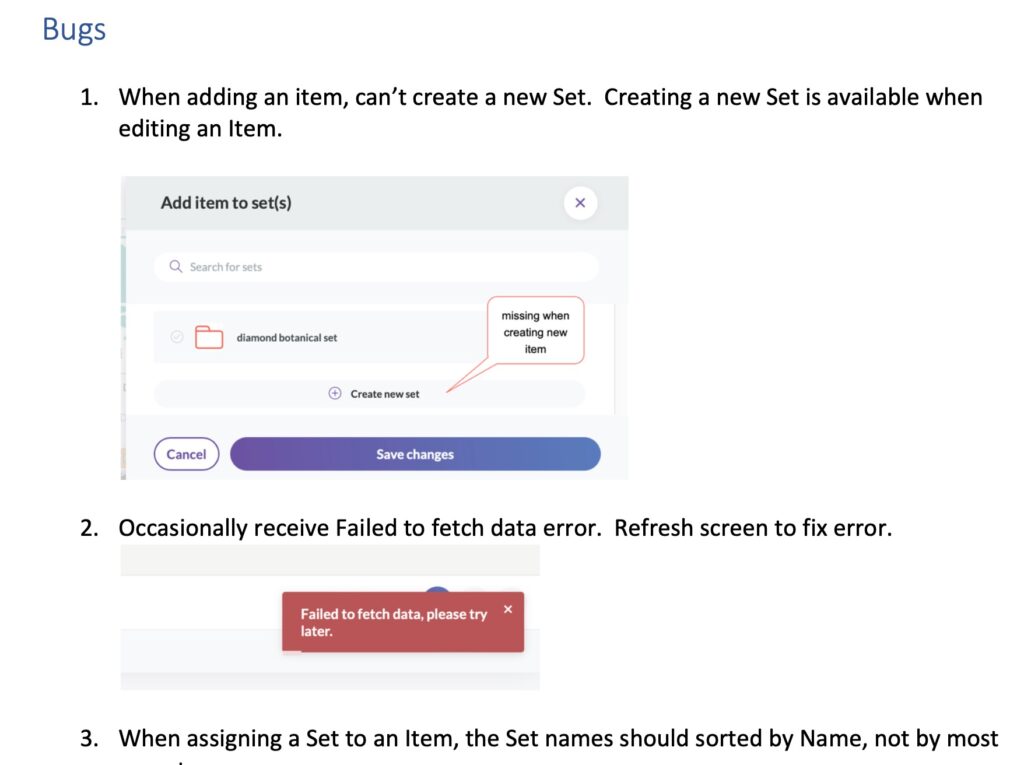Click the blue circle behind the error toast
The width and height of the screenshot is (1024, 765).
click(x=438, y=589)
